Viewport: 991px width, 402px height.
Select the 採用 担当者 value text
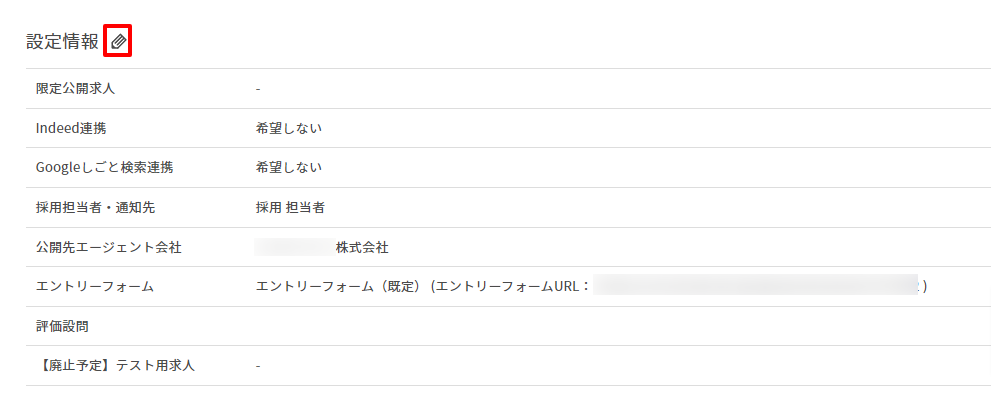tap(290, 207)
